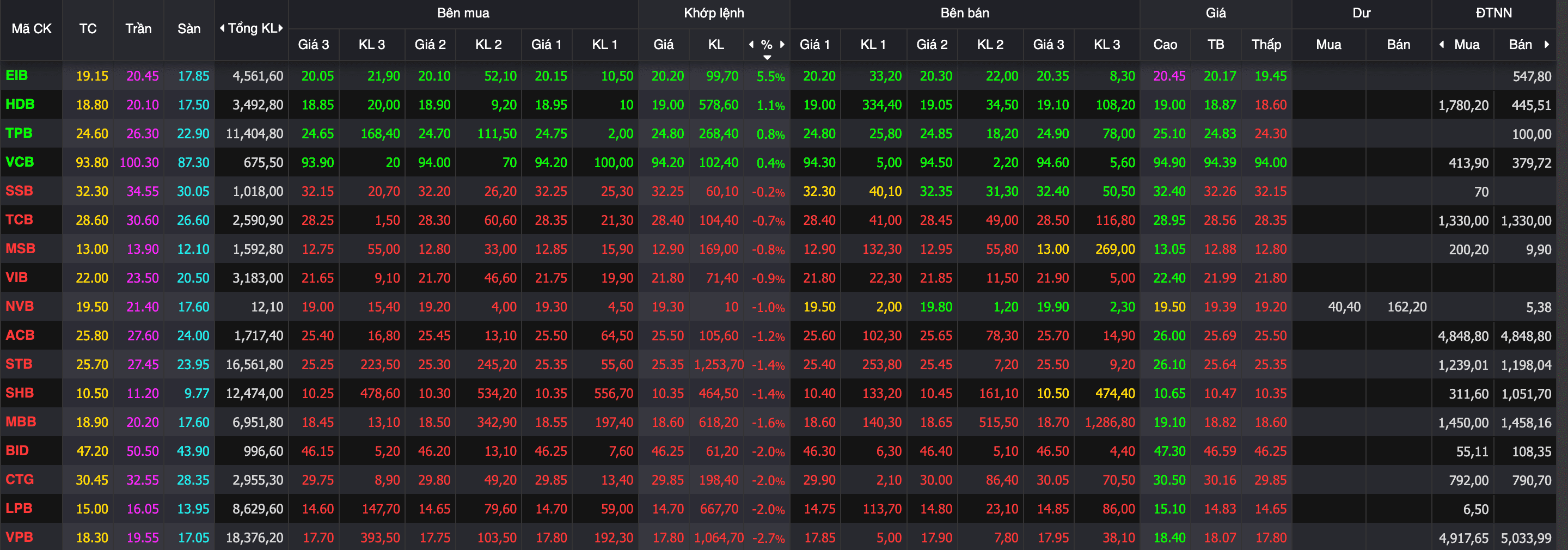1568x550 pixels.
Task: Click NVB surplus buy value 40,40
Action: coord(1344,307)
